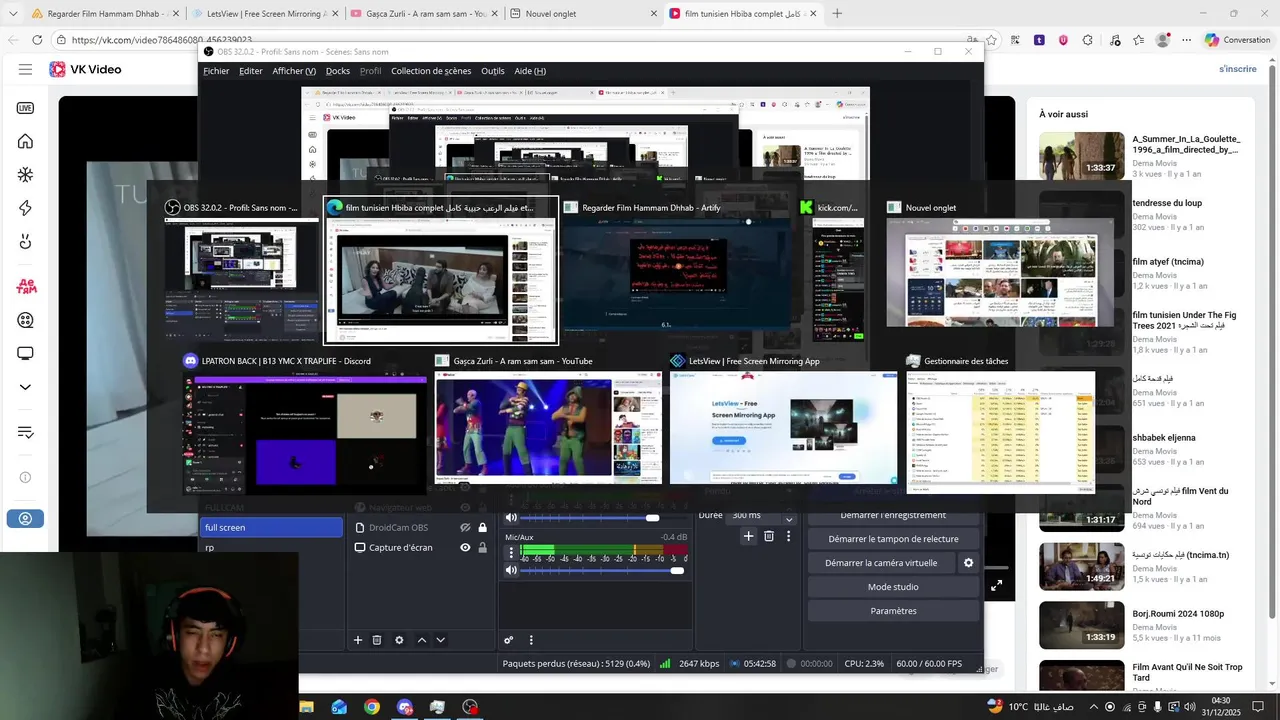1280x720 pixels.
Task: Open OBS Afficher menu
Action: (x=294, y=71)
